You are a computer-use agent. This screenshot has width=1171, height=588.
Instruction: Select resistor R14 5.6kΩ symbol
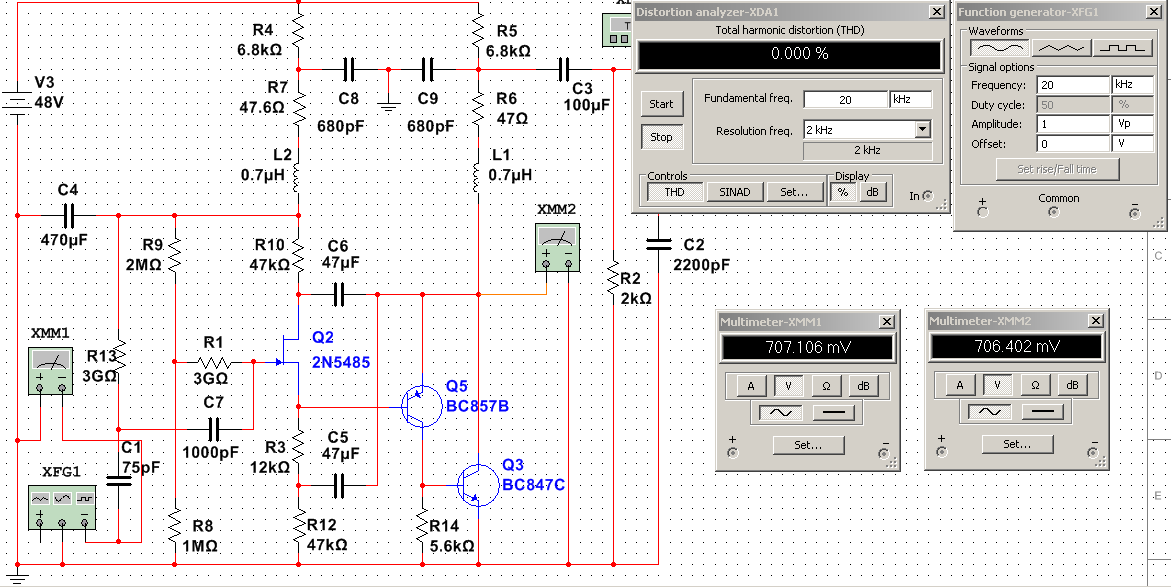(x=423, y=523)
